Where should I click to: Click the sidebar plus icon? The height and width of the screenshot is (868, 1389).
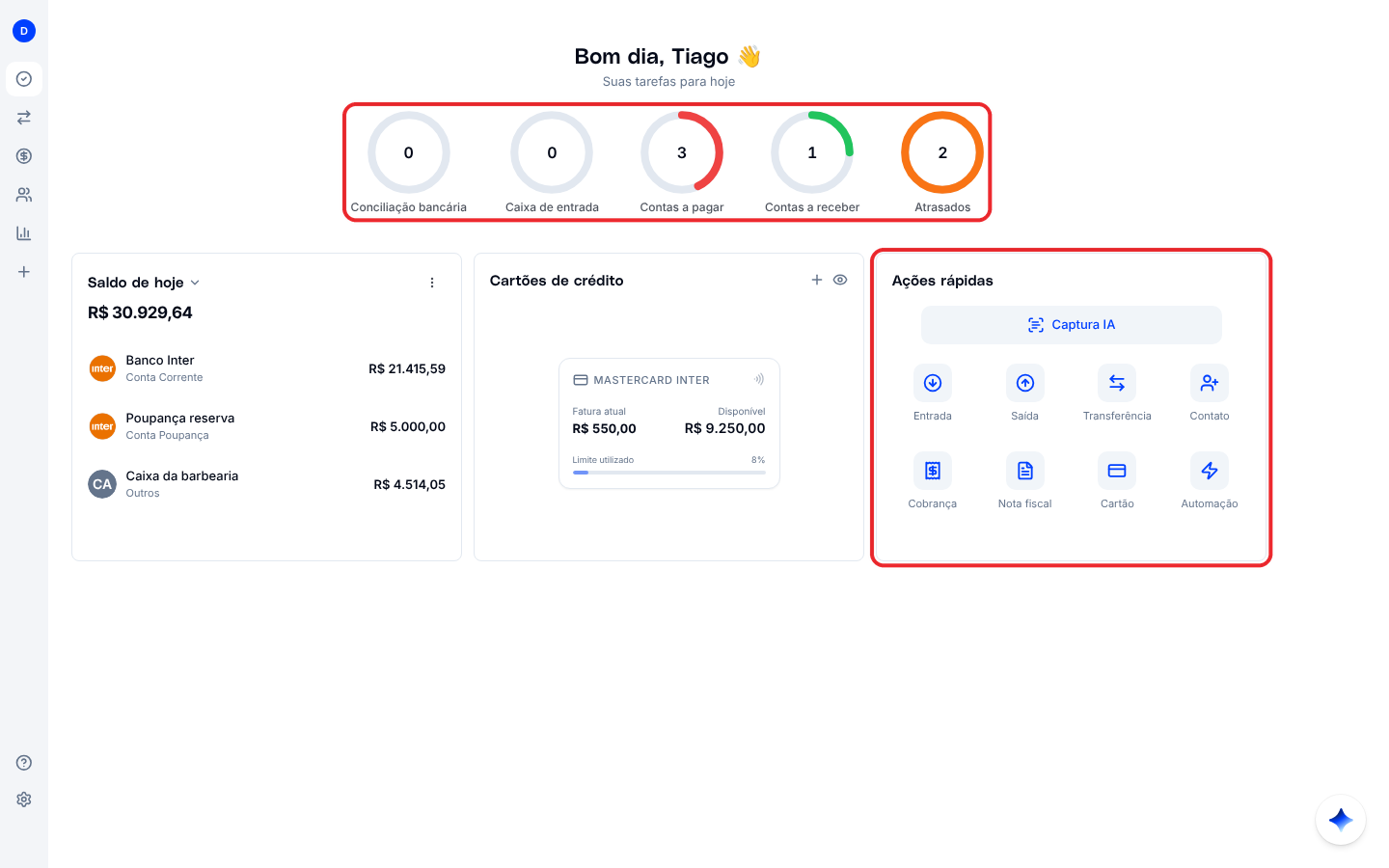(24, 272)
